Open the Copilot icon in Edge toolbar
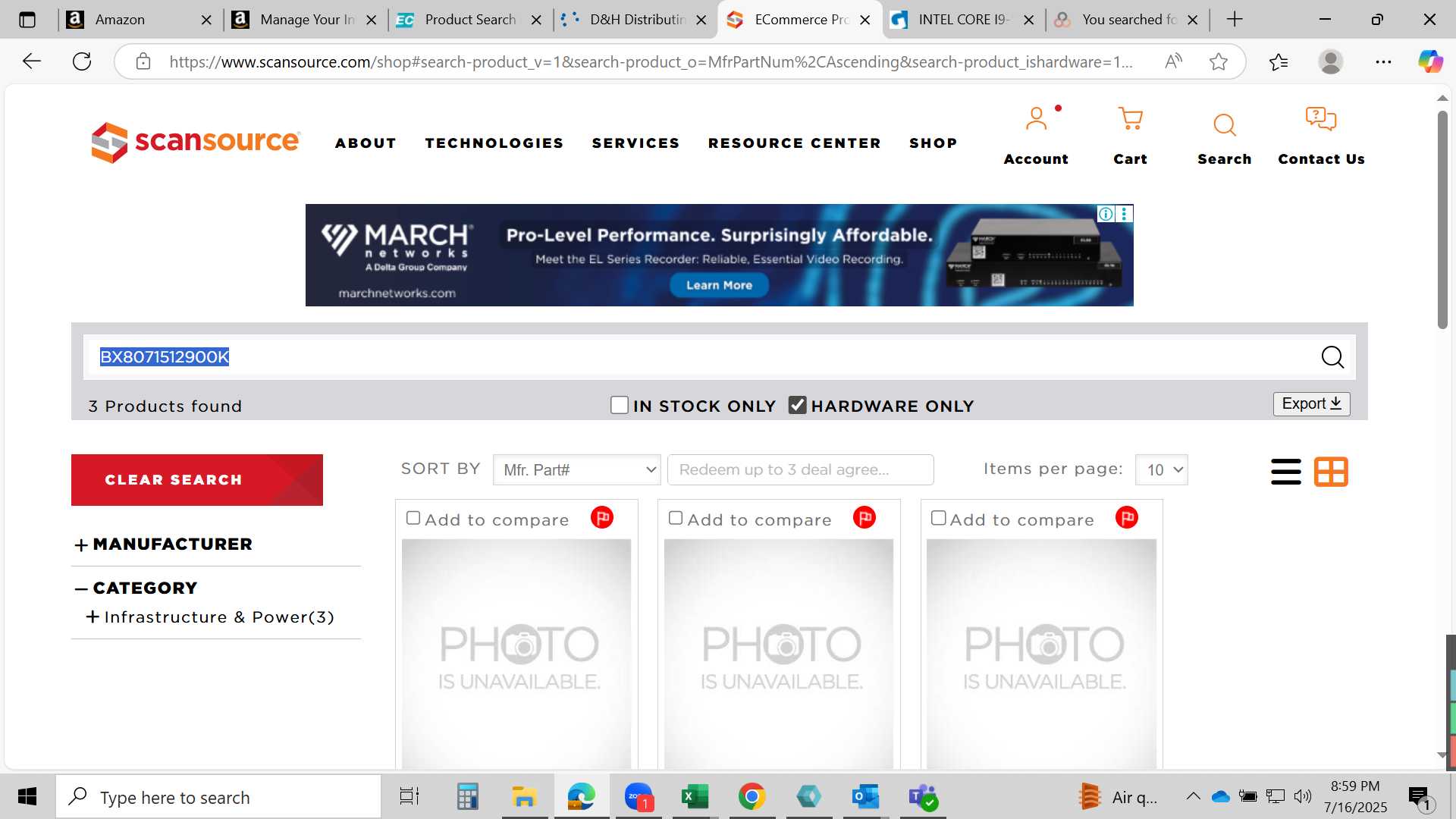This screenshot has width=1456, height=819. (x=1430, y=61)
